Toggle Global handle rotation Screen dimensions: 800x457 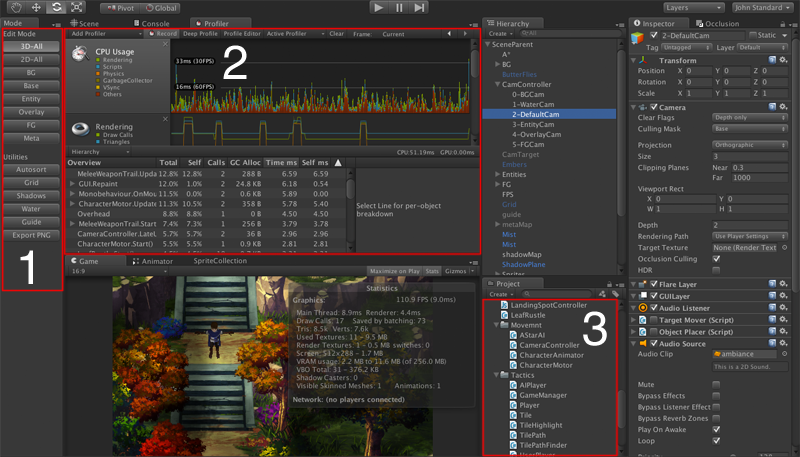click(161, 8)
